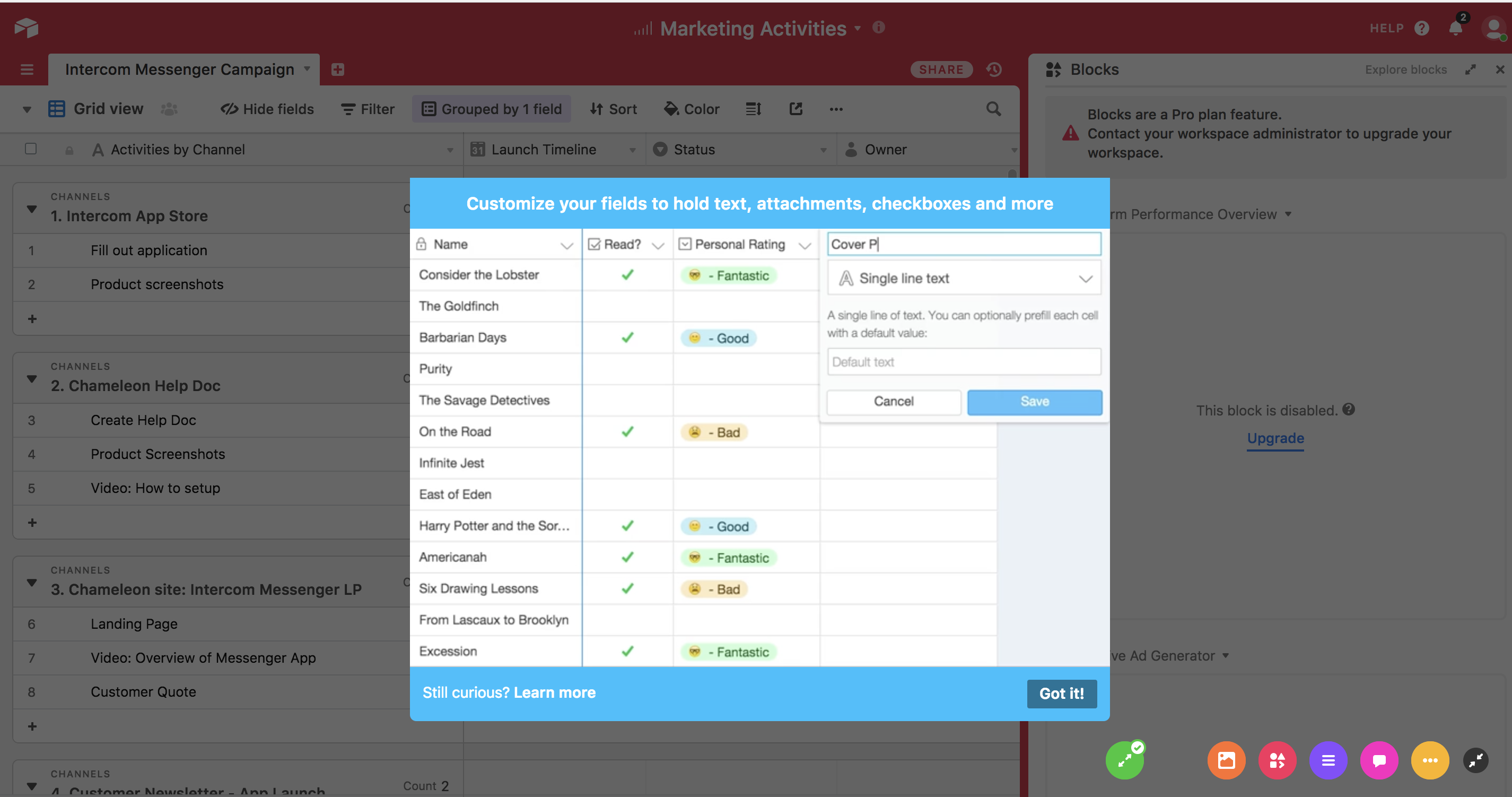
Task: Close the Blocks panel
Action: point(1500,70)
